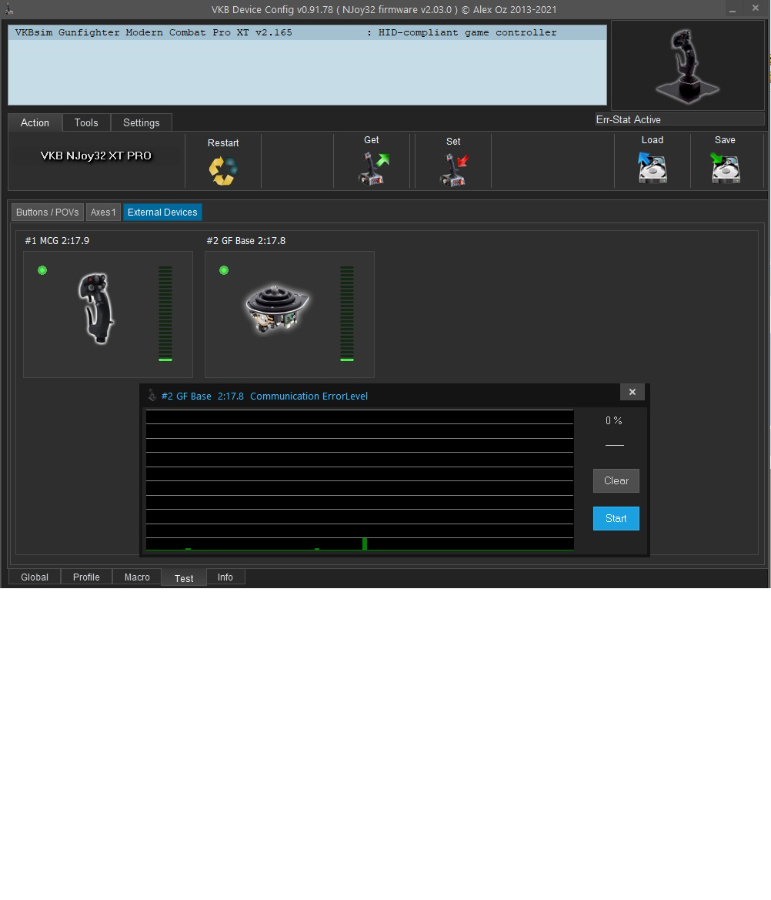The width and height of the screenshot is (771, 900).
Task: Switch to the Axes1 tab
Action: coord(103,212)
